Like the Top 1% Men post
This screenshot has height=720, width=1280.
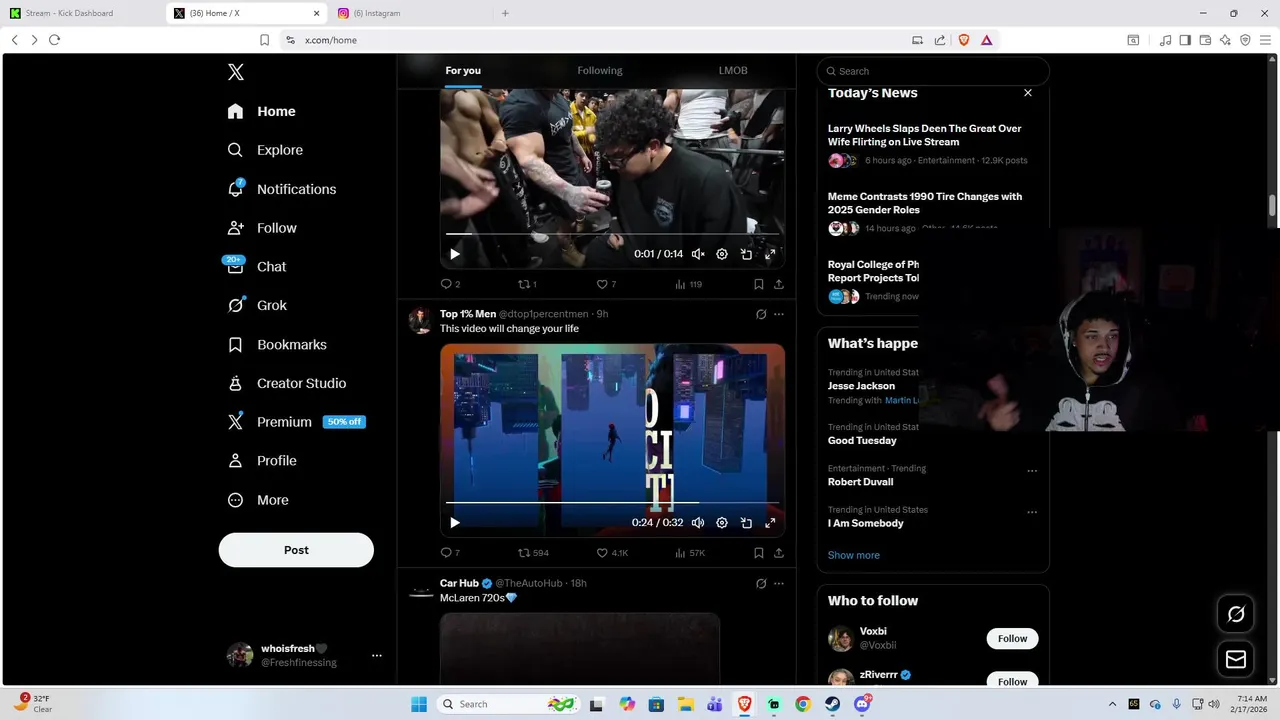612,552
